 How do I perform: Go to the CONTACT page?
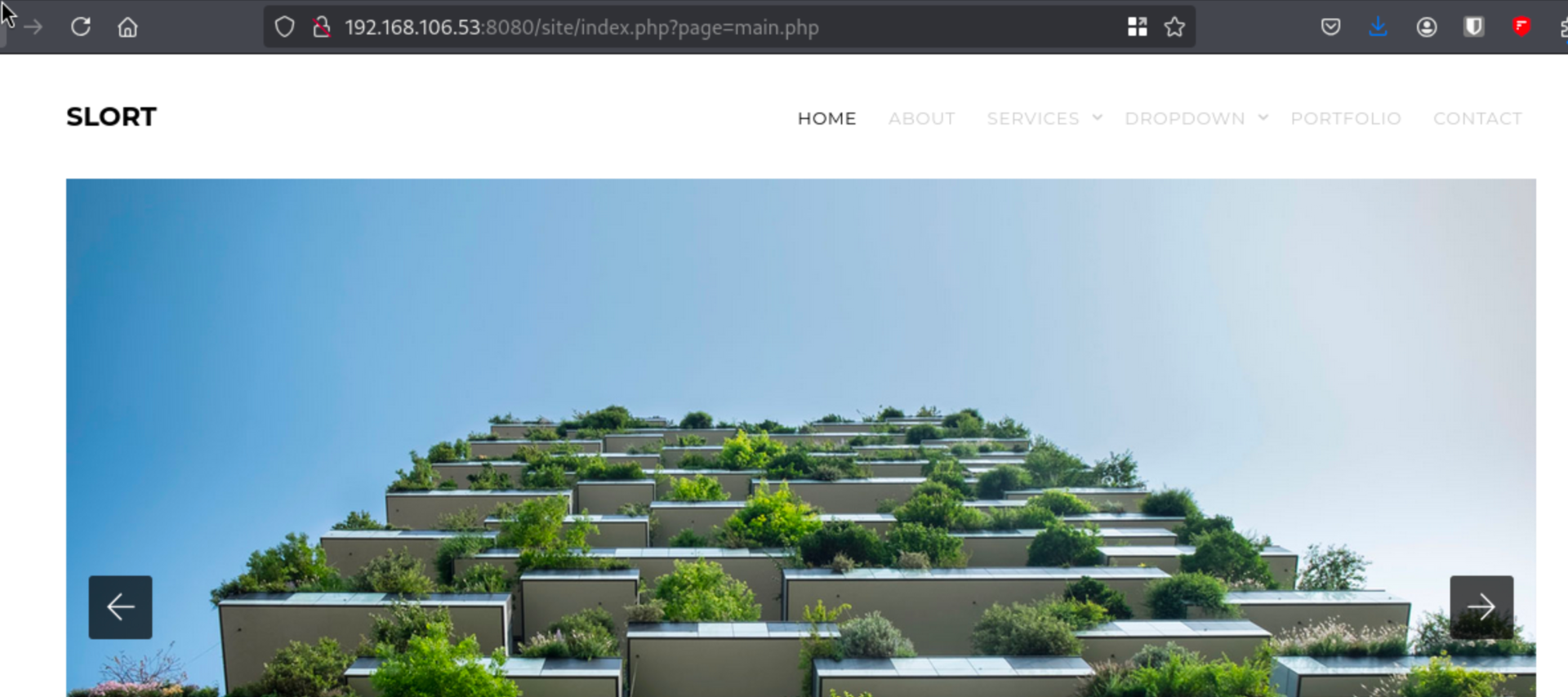[x=1477, y=118]
